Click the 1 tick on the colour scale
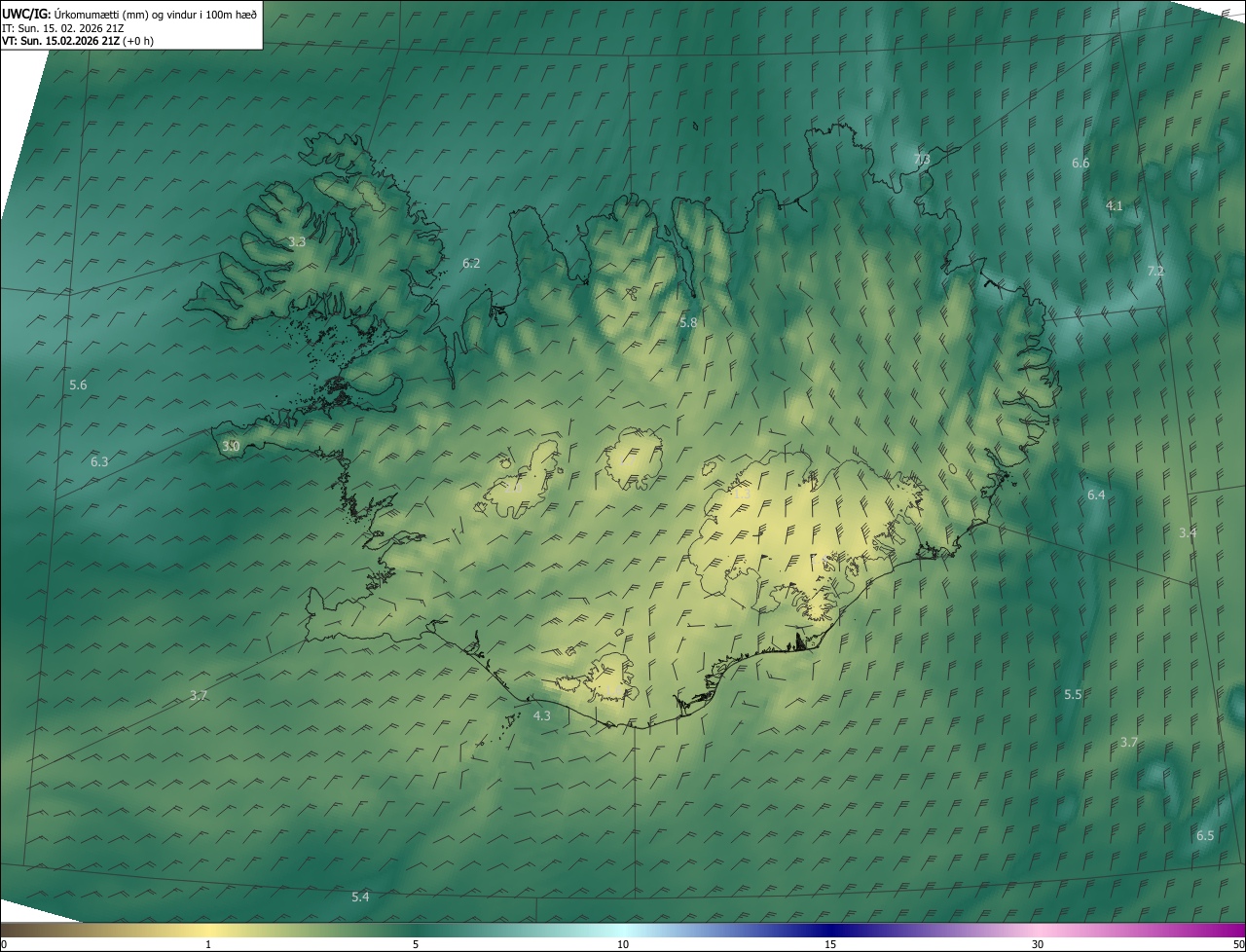The image size is (1246, 952). [x=208, y=944]
